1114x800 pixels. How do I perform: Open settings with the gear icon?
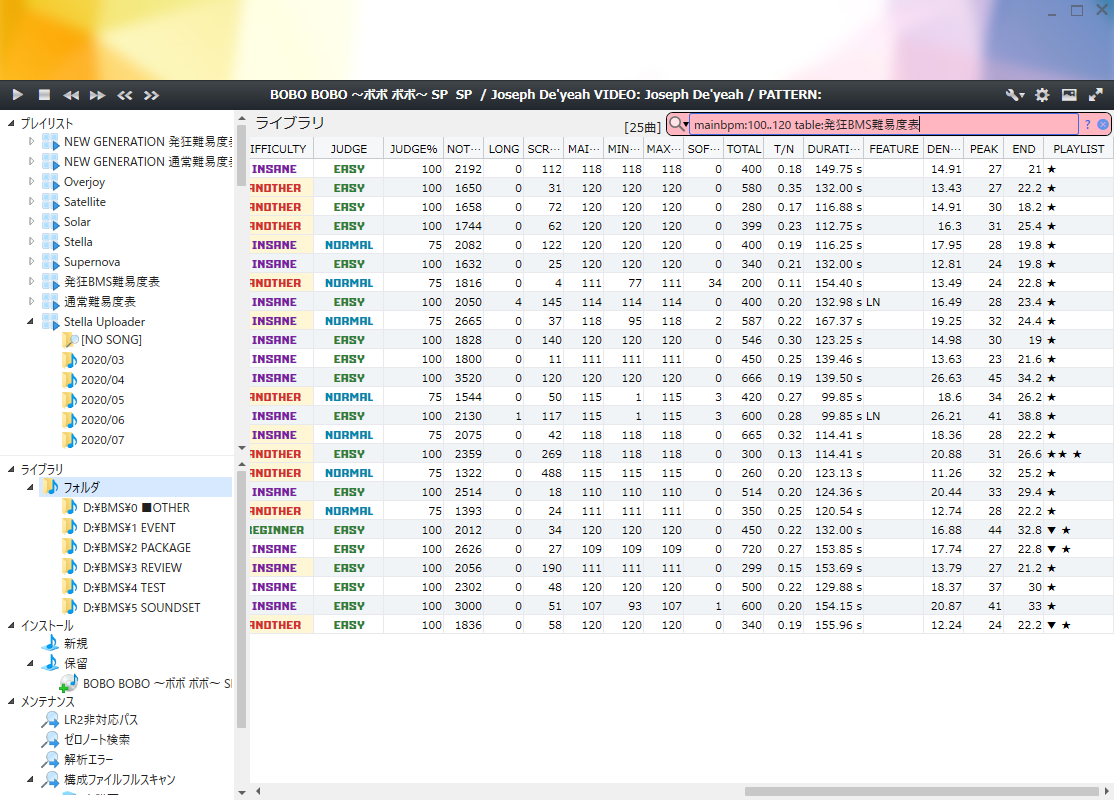1042,95
